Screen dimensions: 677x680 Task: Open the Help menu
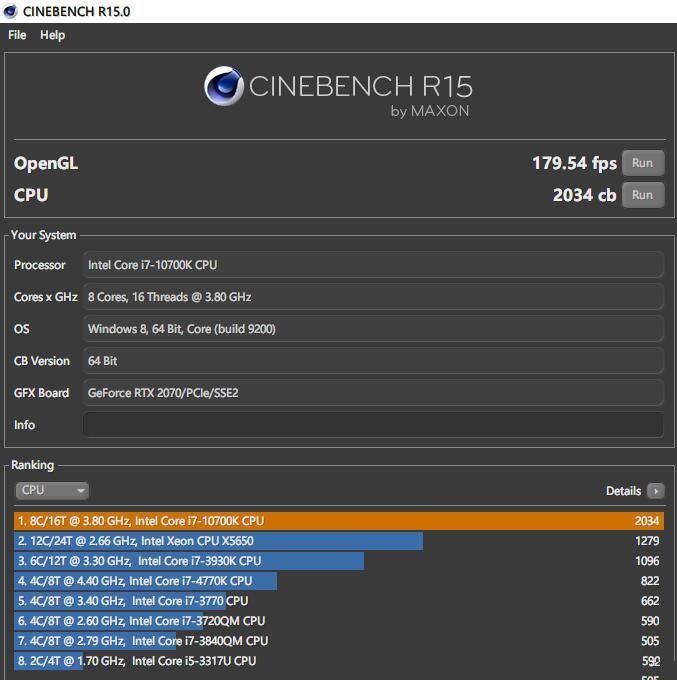point(52,35)
